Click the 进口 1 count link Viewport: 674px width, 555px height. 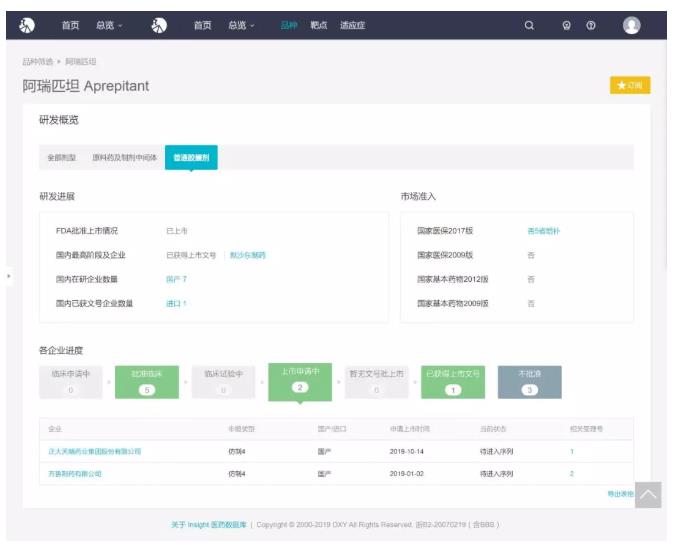tap(176, 303)
